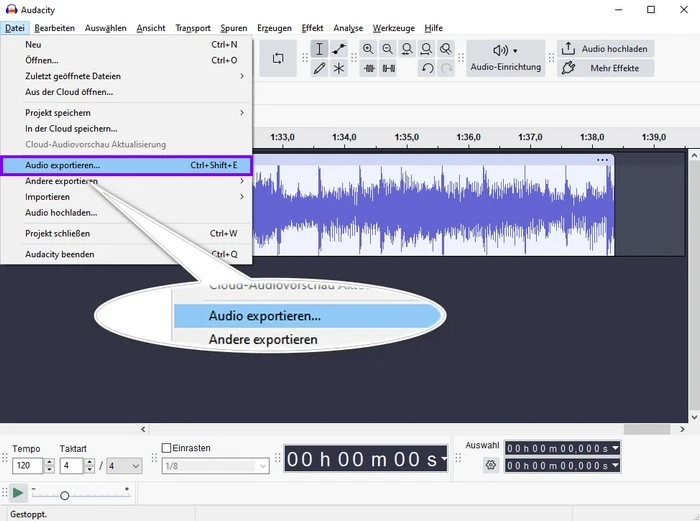The image size is (700, 521).
Task: Click the Zoom In magnifier
Action: [368, 49]
